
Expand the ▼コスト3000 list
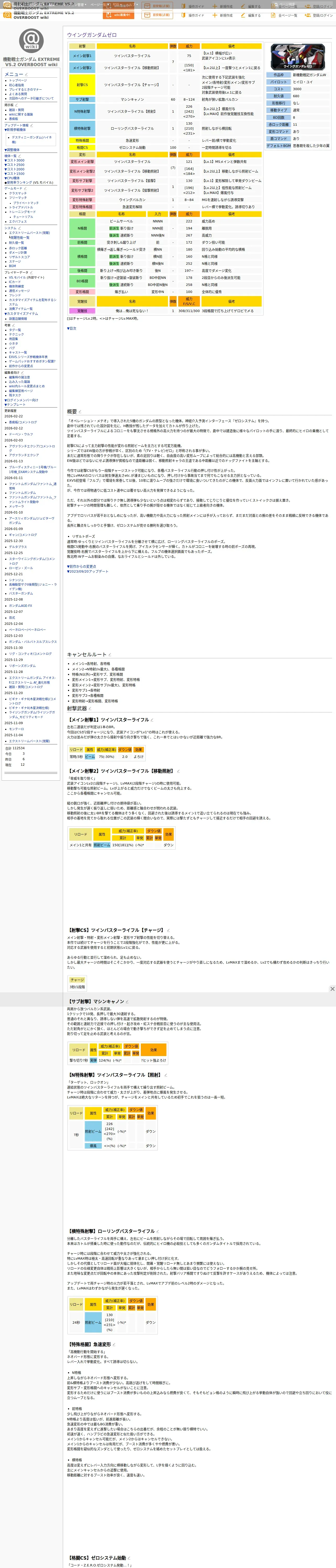coord(15,161)
